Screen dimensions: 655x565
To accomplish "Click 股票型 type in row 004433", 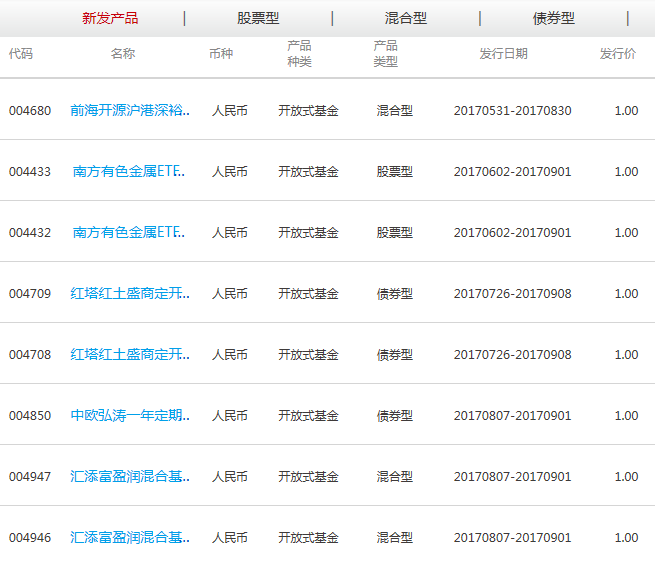I will 395,172.
